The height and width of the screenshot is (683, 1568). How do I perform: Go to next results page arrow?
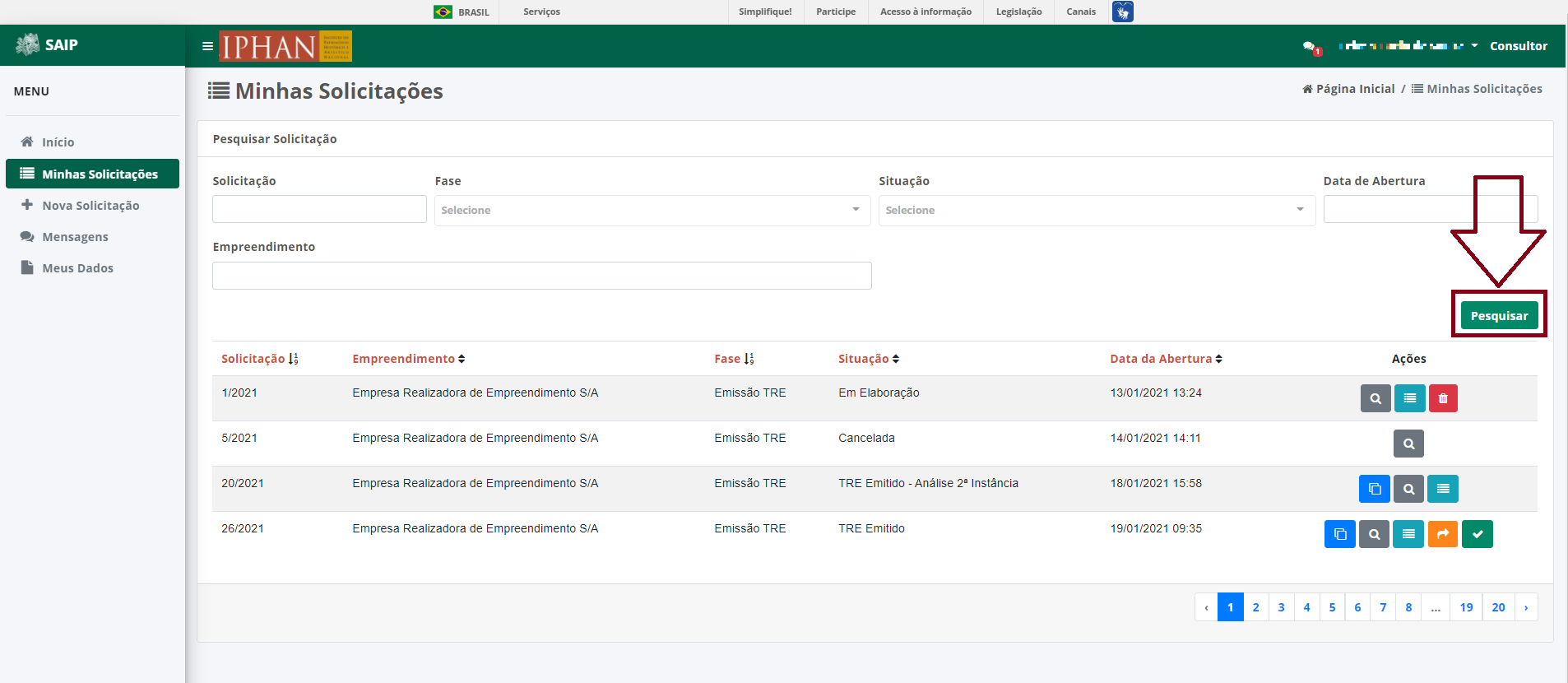(x=1526, y=607)
